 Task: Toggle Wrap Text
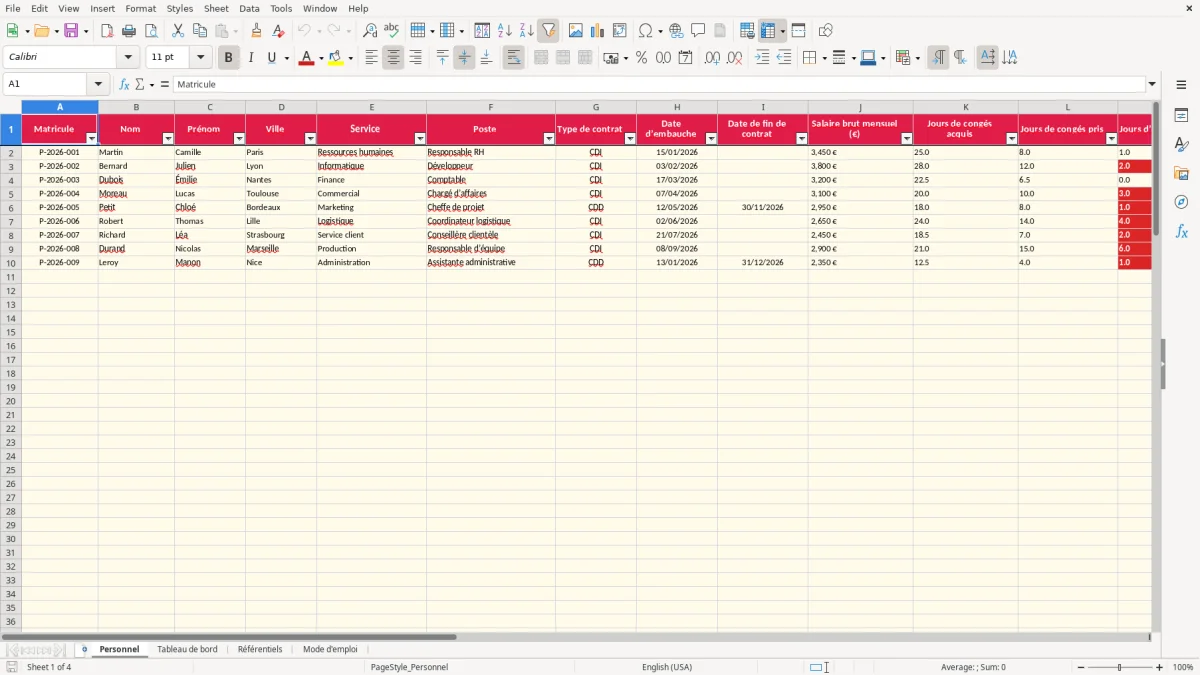coord(513,58)
